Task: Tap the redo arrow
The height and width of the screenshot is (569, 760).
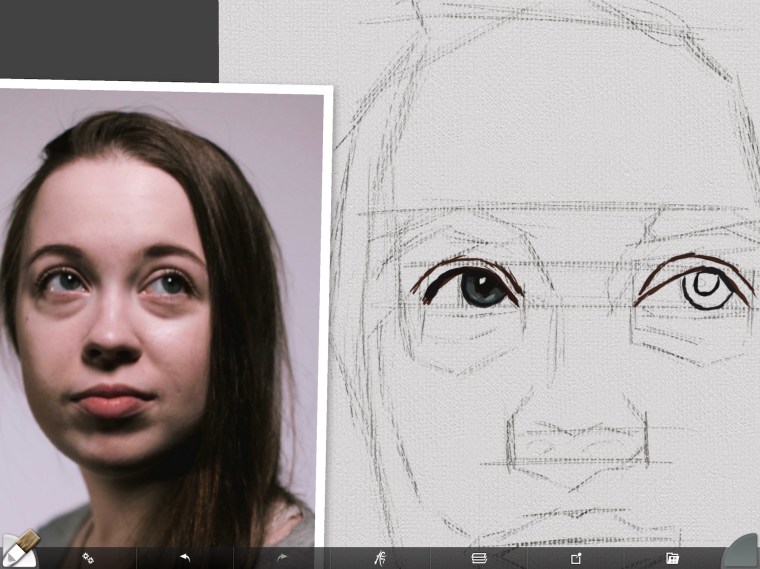Action: point(282,558)
